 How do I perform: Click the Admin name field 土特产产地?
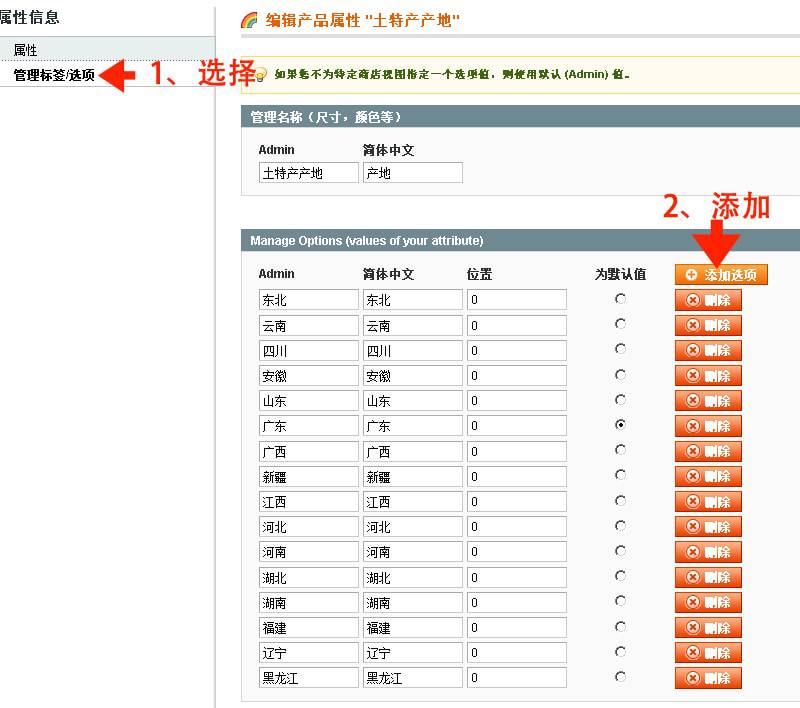pyautogui.click(x=308, y=173)
